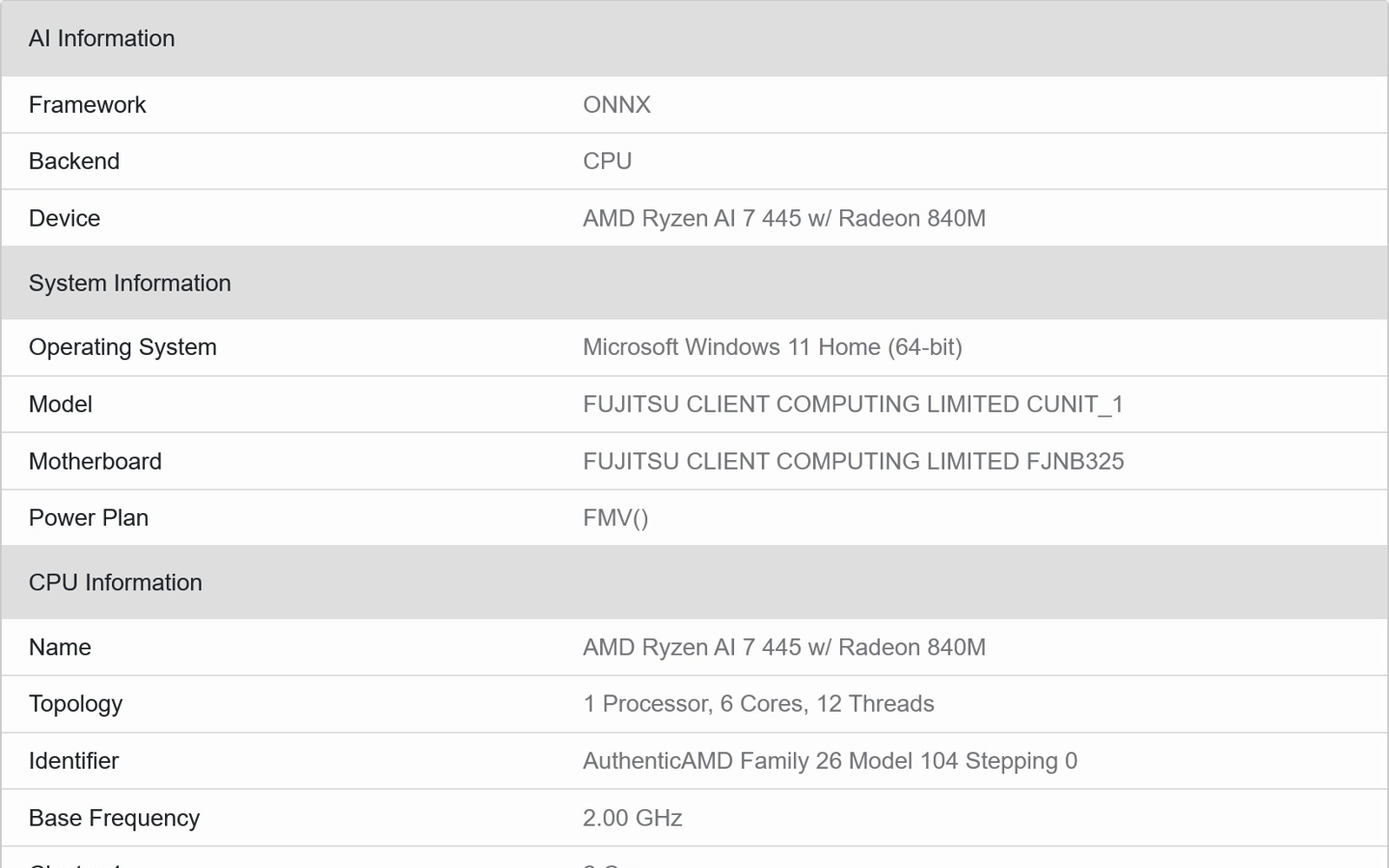Click the Motherboard row label
This screenshot has width=1389, height=868.
[x=95, y=461]
